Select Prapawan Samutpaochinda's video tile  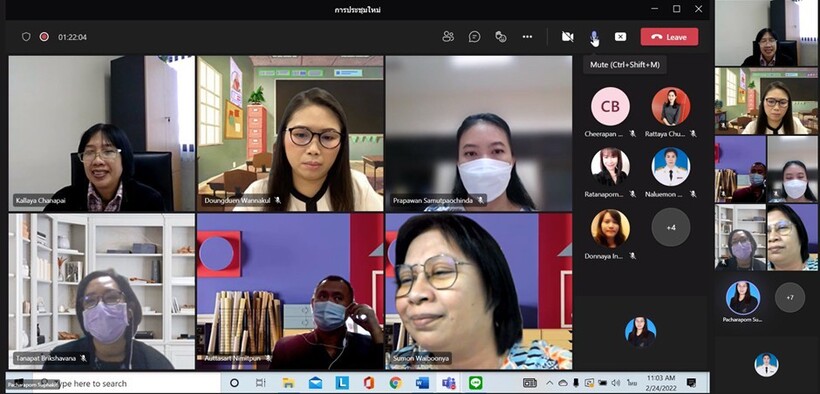coord(479,133)
